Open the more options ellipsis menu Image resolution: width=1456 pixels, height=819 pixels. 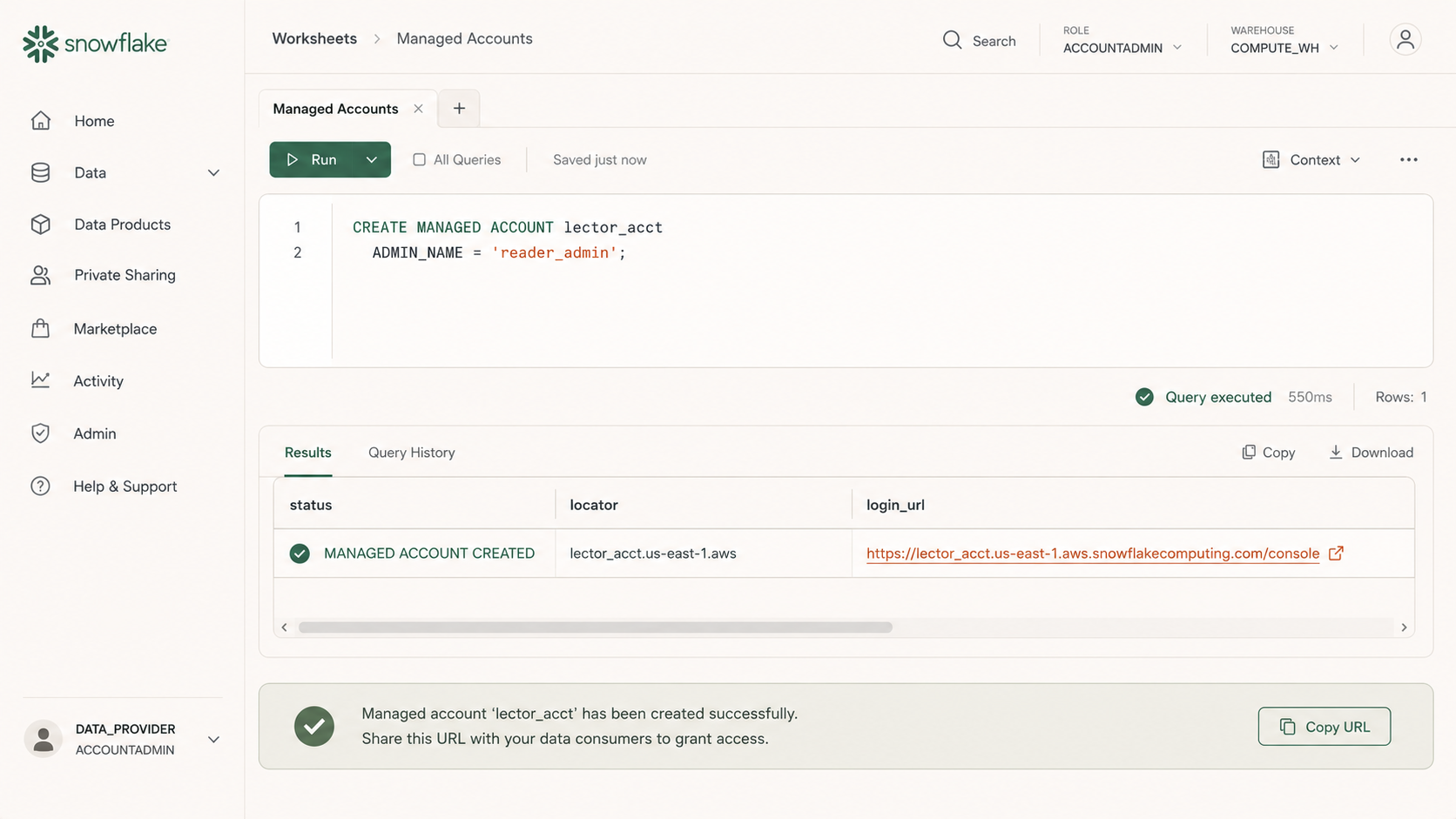click(1409, 159)
